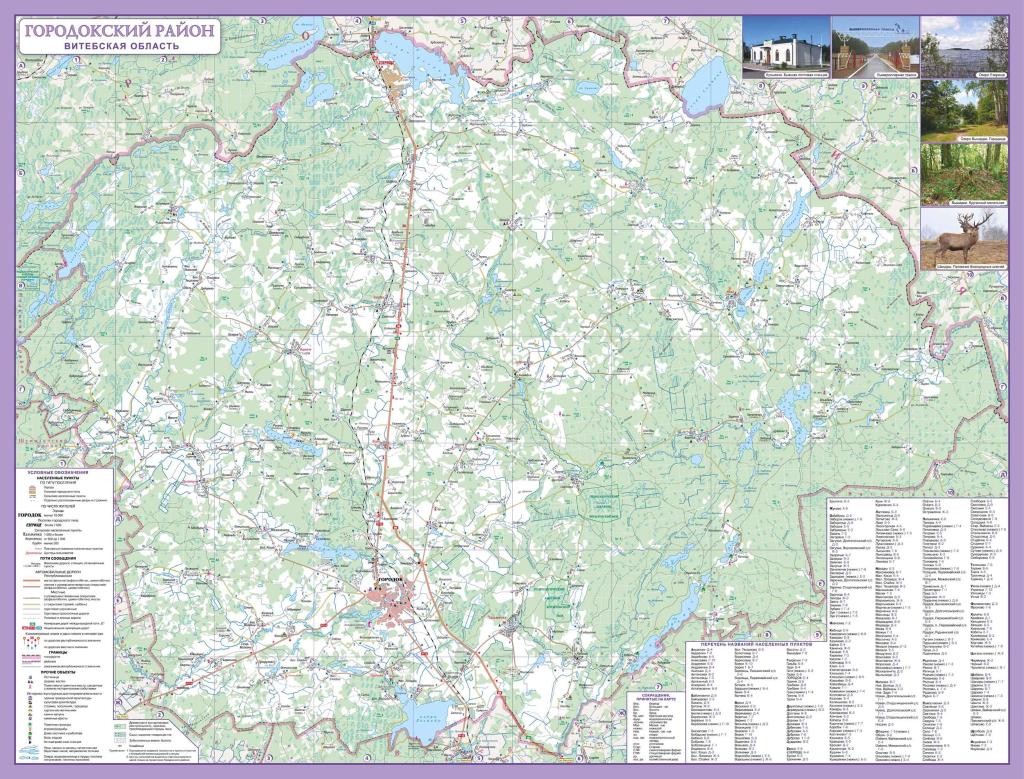1024x779 pixels.
Task: Open the white post station building photo
Action: 786,45
